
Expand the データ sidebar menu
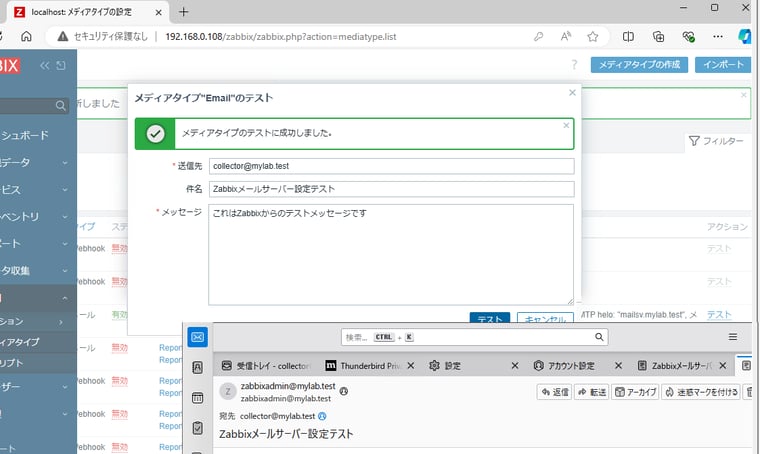click(x=65, y=163)
